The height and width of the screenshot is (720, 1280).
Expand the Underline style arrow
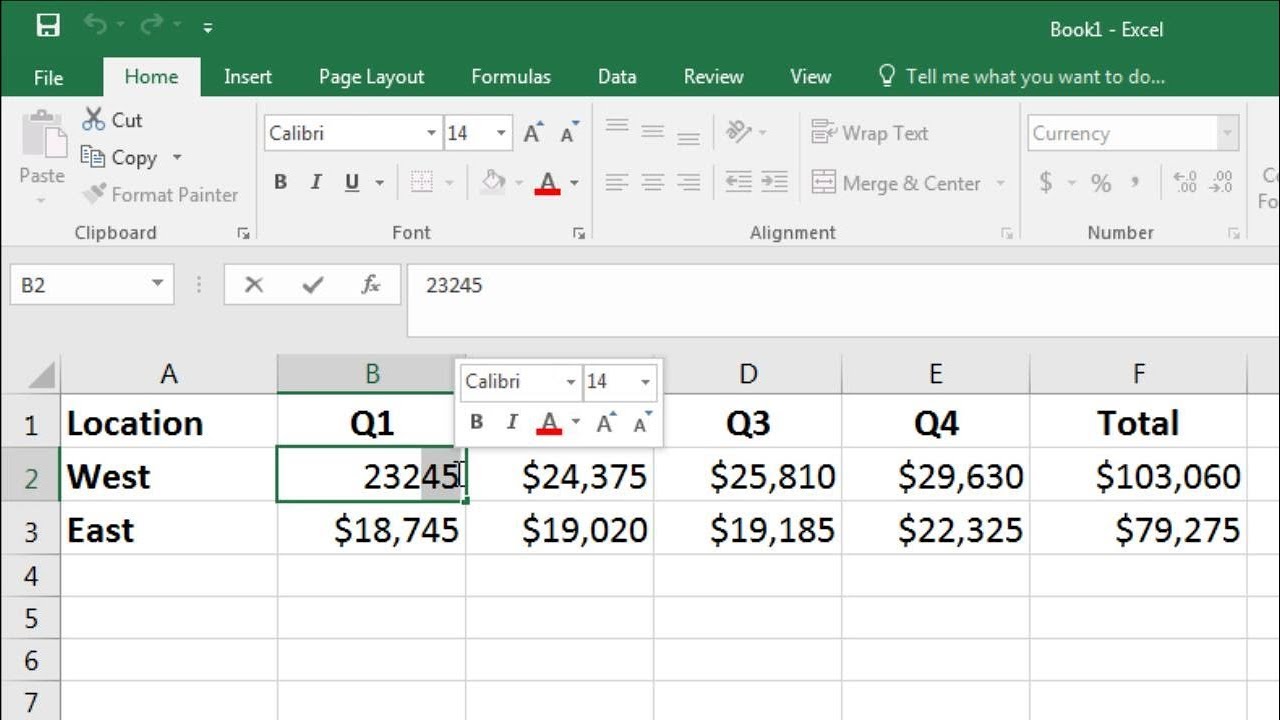379,183
